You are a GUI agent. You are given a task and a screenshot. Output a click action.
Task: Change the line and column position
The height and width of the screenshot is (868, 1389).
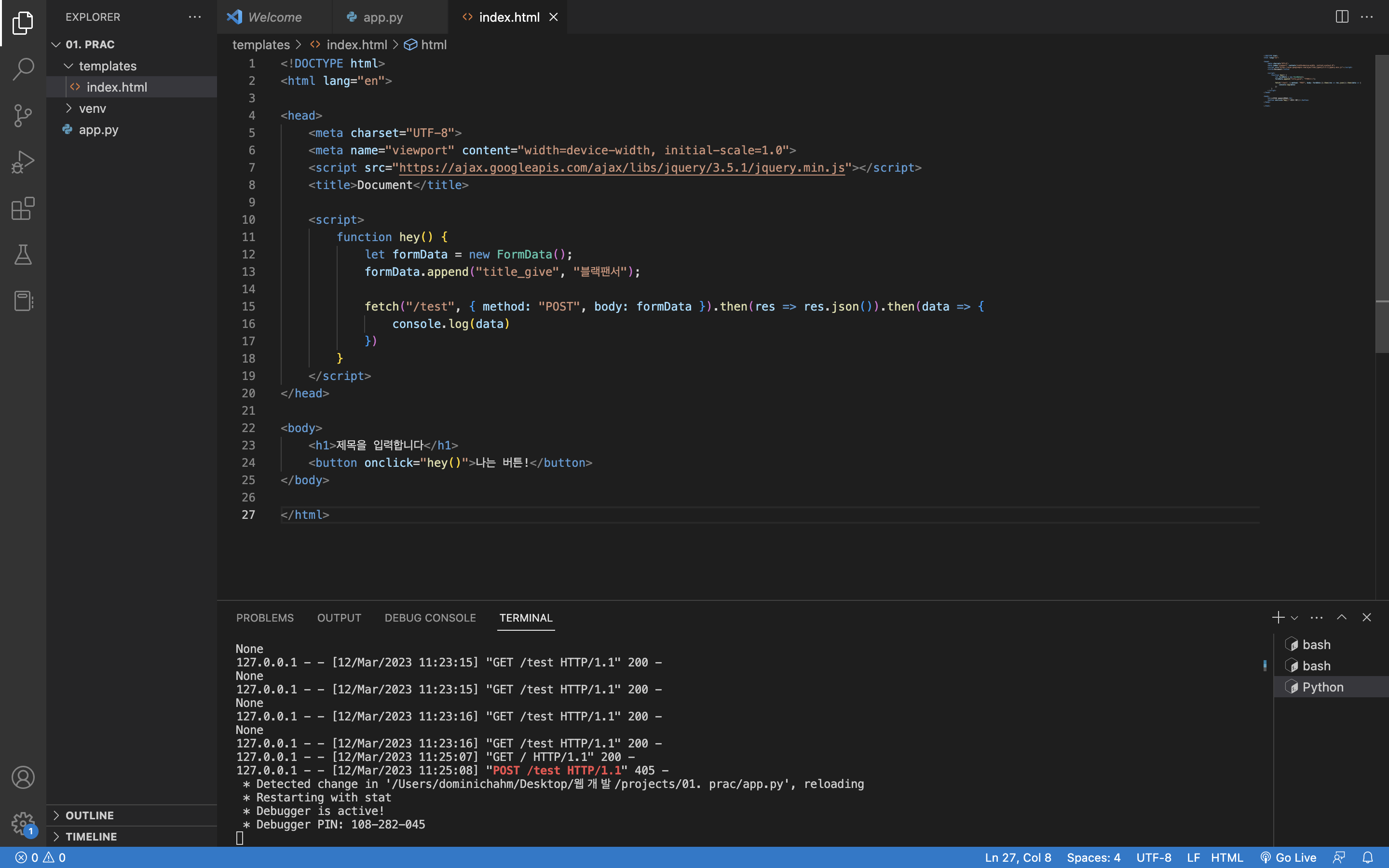click(1018, 858)
